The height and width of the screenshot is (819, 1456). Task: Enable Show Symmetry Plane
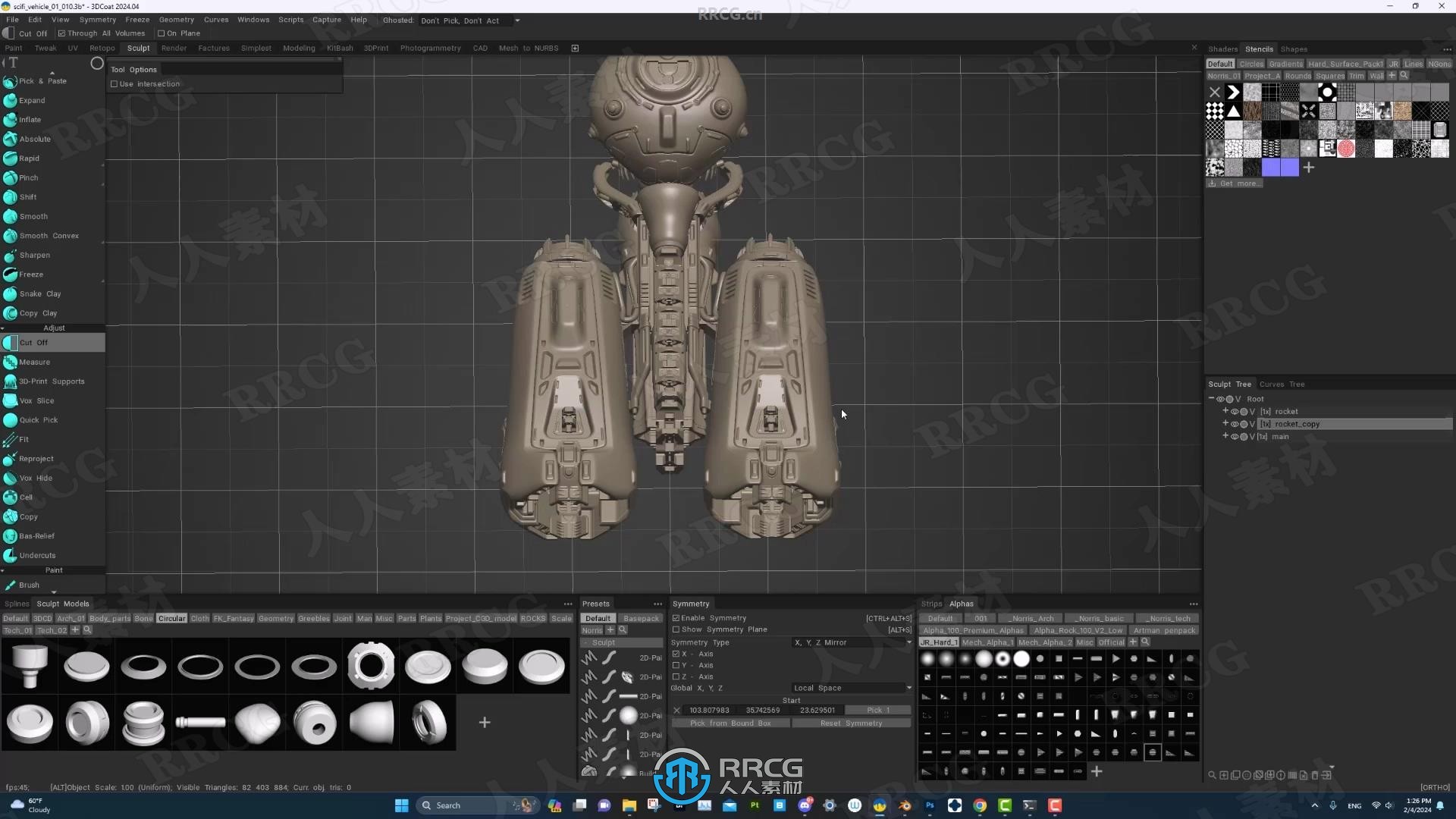(676, 629)
